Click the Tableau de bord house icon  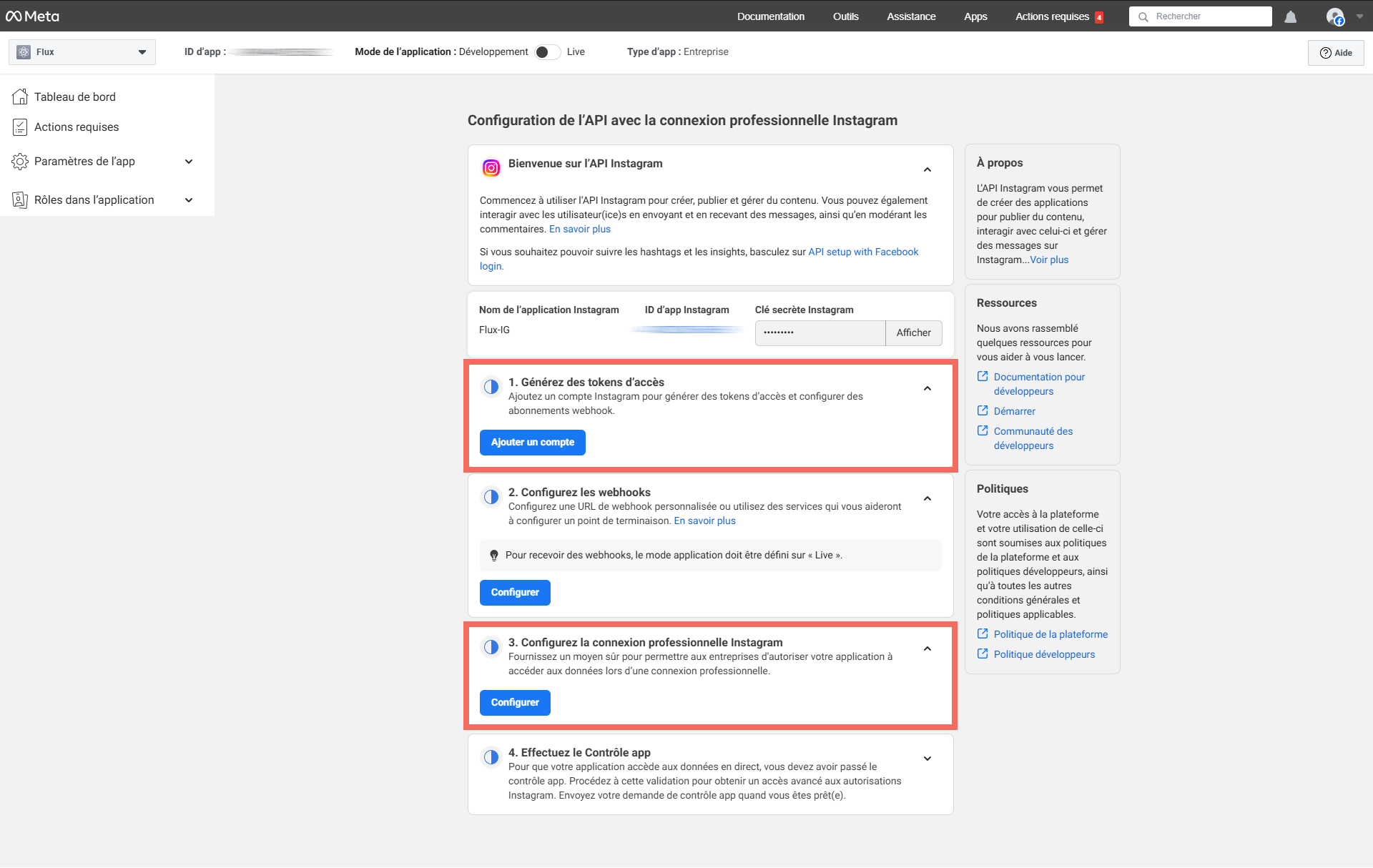tap(20, 97)
